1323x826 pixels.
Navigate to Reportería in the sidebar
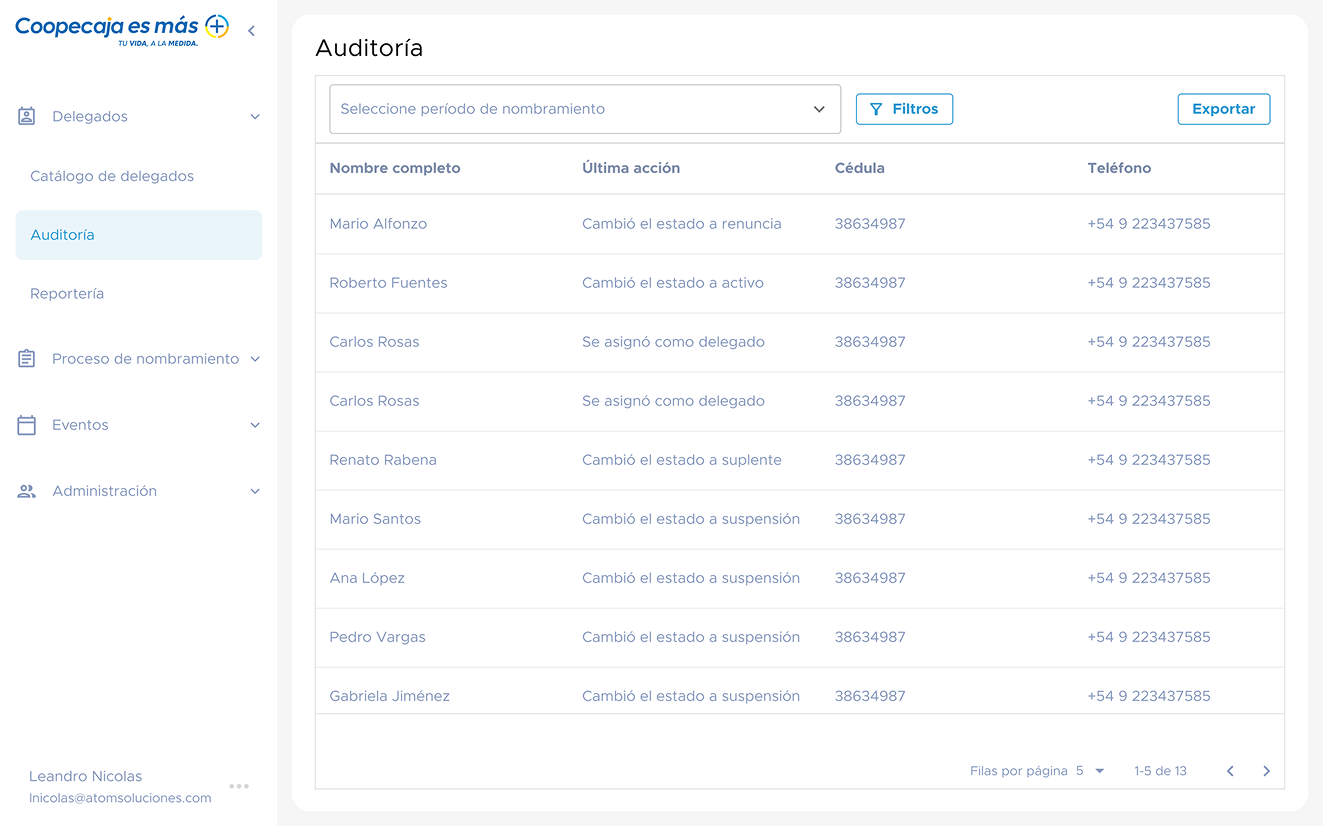pos(67,294)
